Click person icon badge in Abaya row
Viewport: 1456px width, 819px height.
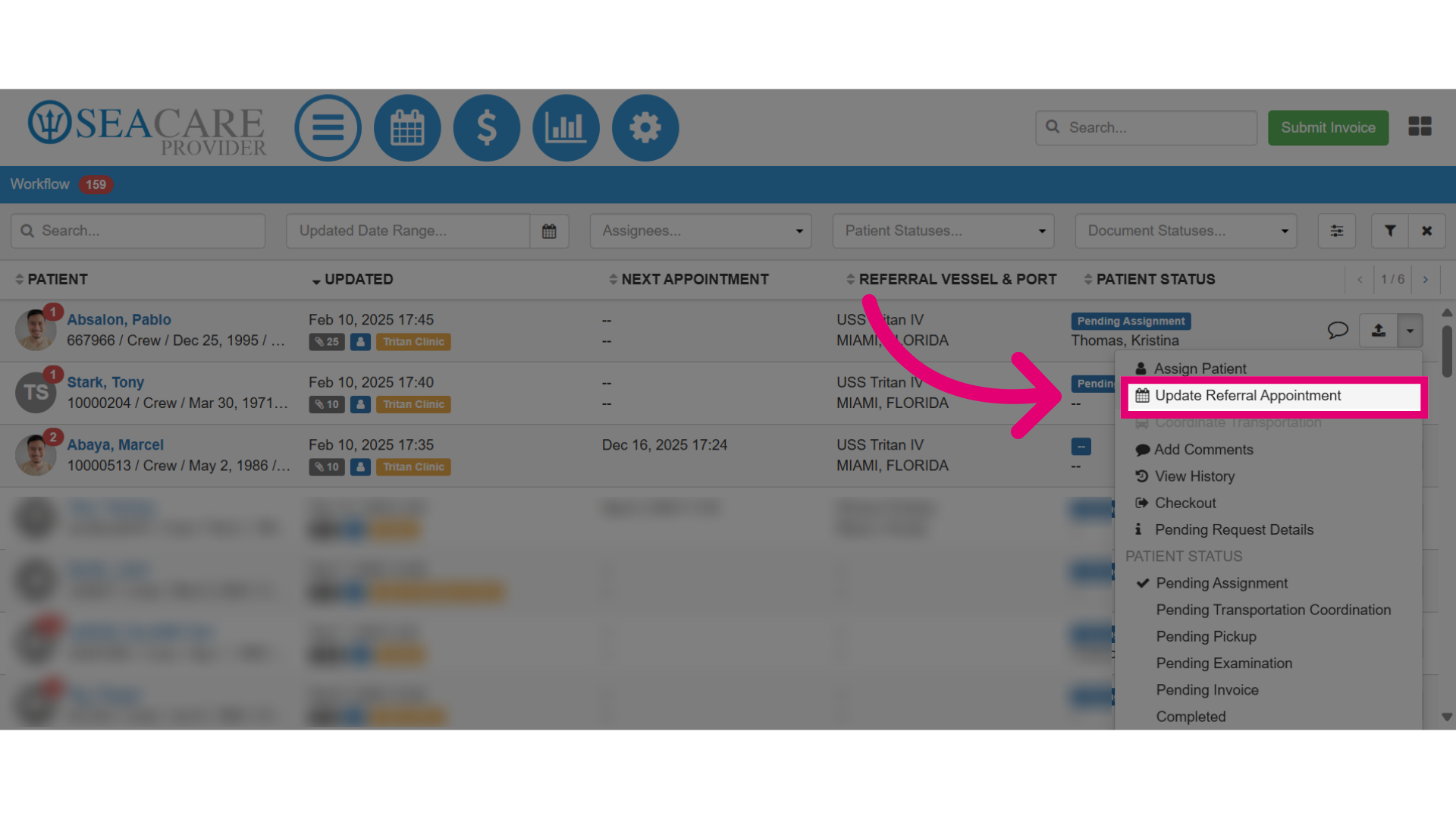click(x=361, y=467)
